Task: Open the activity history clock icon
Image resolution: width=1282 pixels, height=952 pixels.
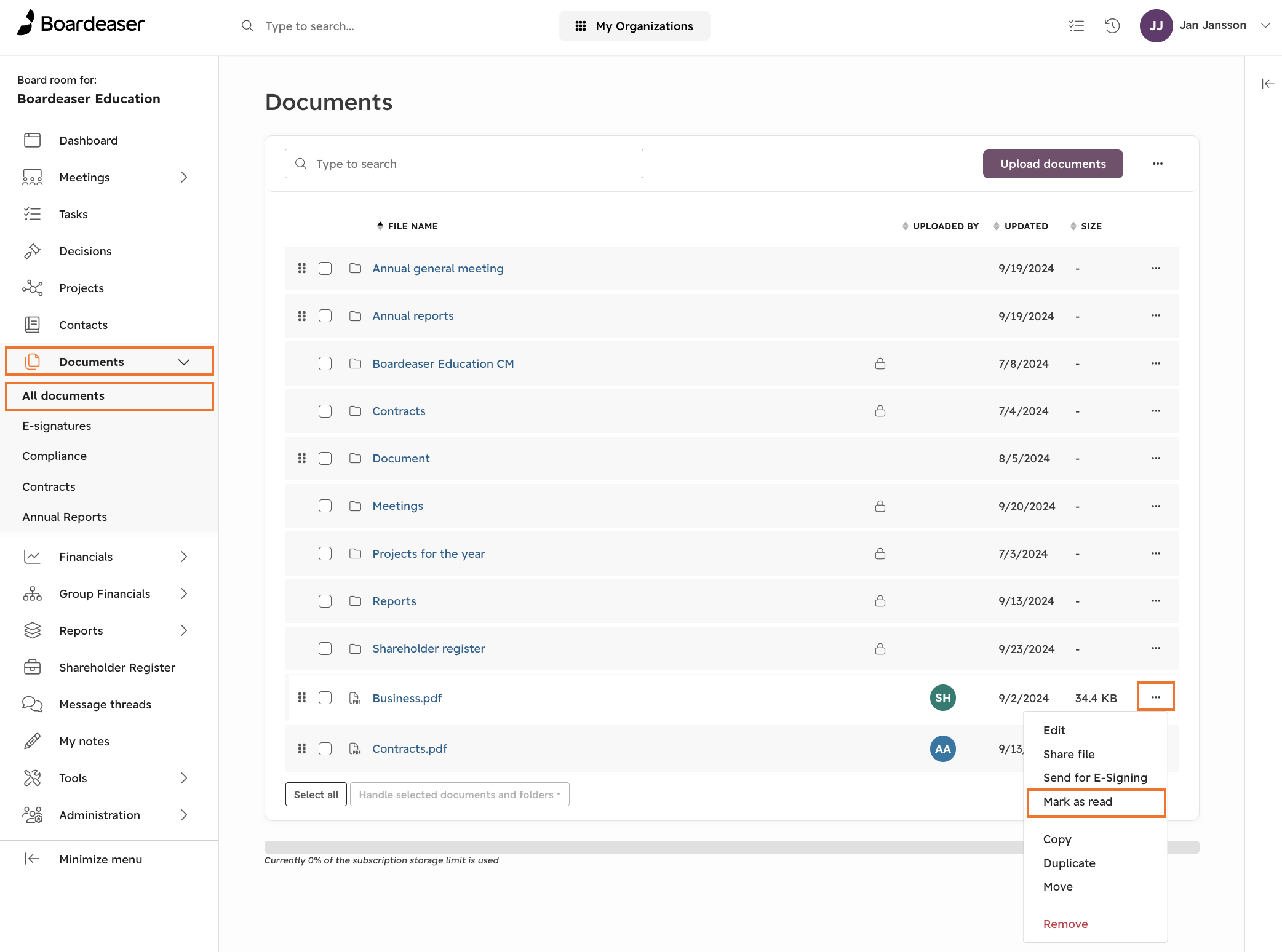Action: 1112,26
